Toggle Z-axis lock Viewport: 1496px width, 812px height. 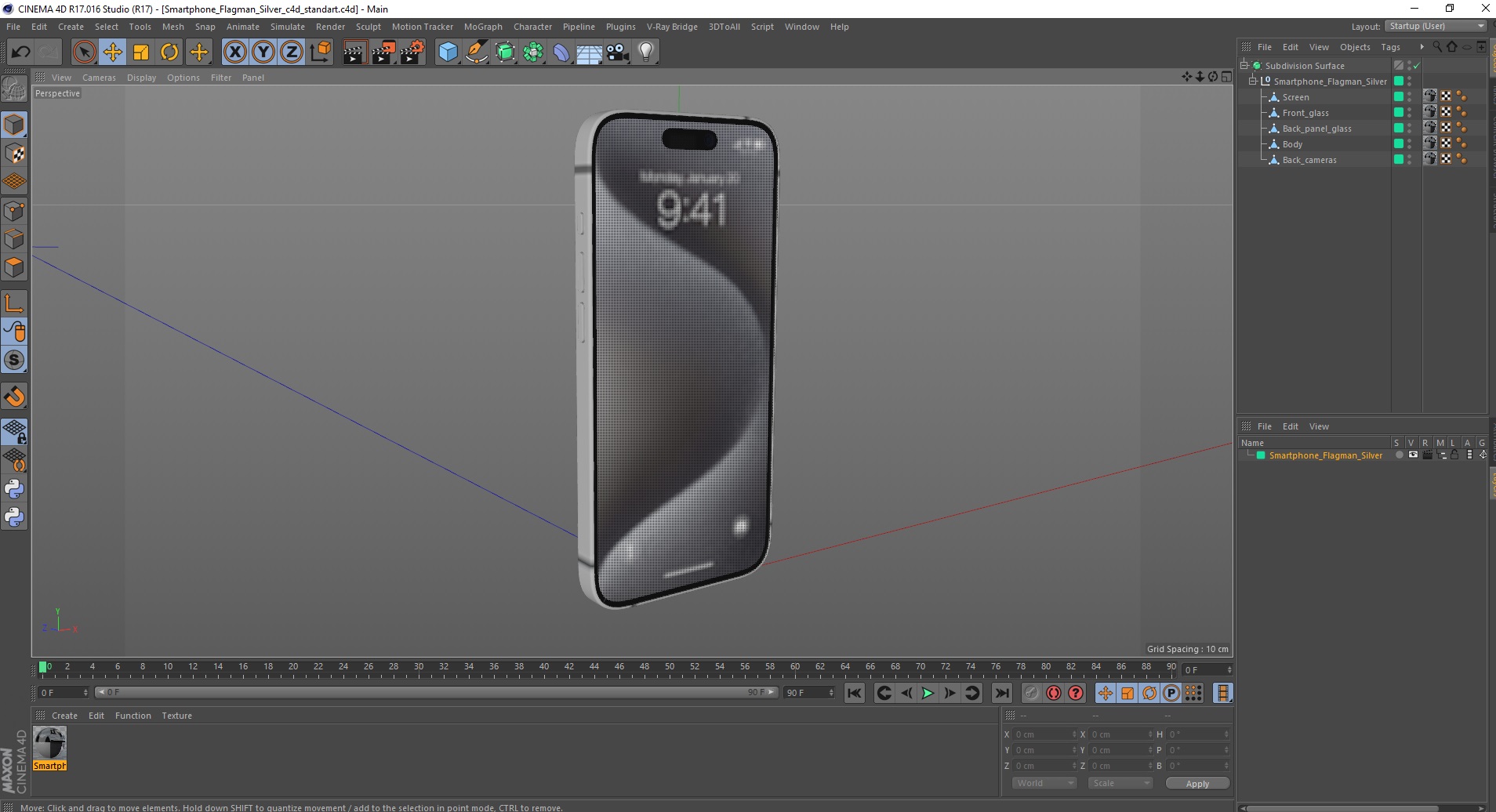[292, 53]
